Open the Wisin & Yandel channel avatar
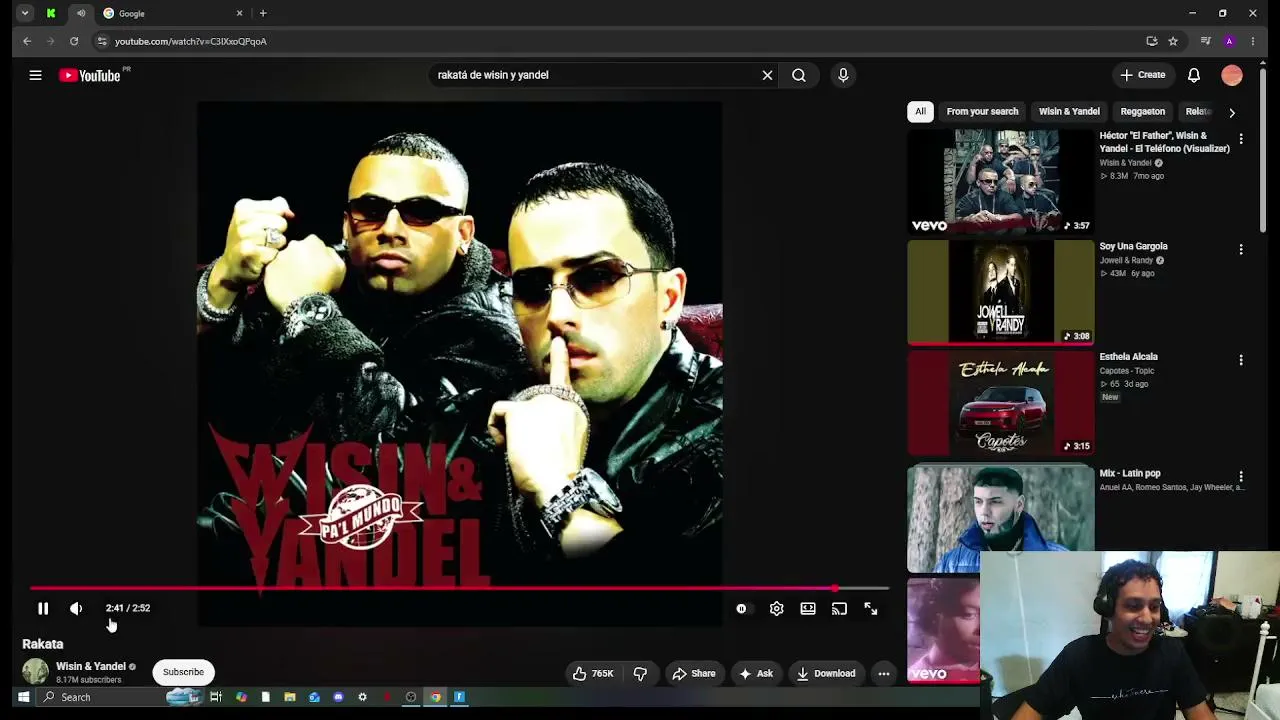1280x720 pixels. tap(35, 672)
